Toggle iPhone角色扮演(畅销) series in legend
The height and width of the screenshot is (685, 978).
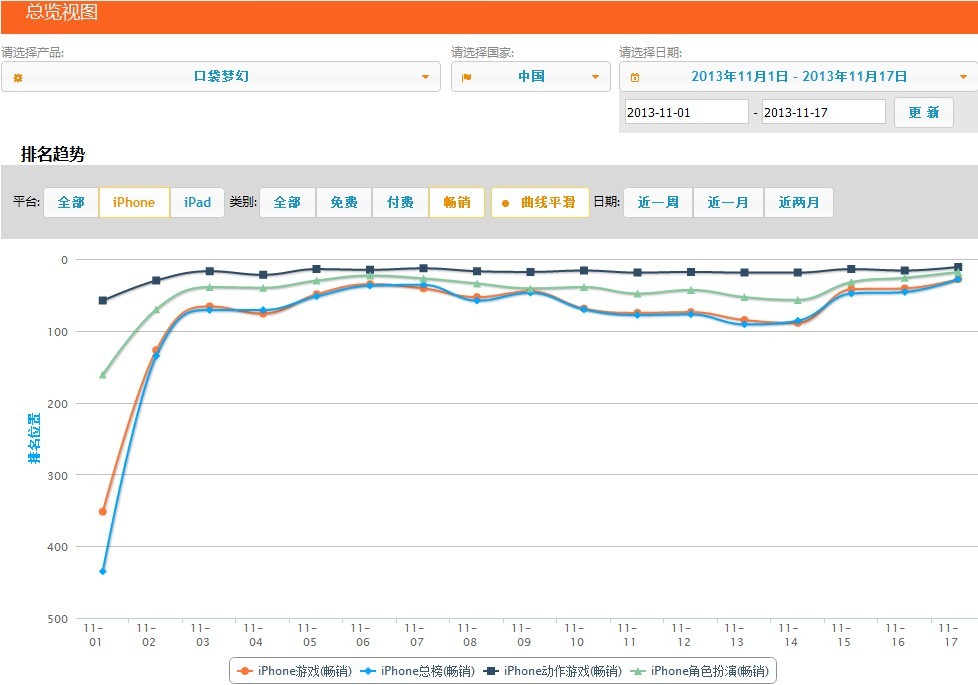point(700,671)
